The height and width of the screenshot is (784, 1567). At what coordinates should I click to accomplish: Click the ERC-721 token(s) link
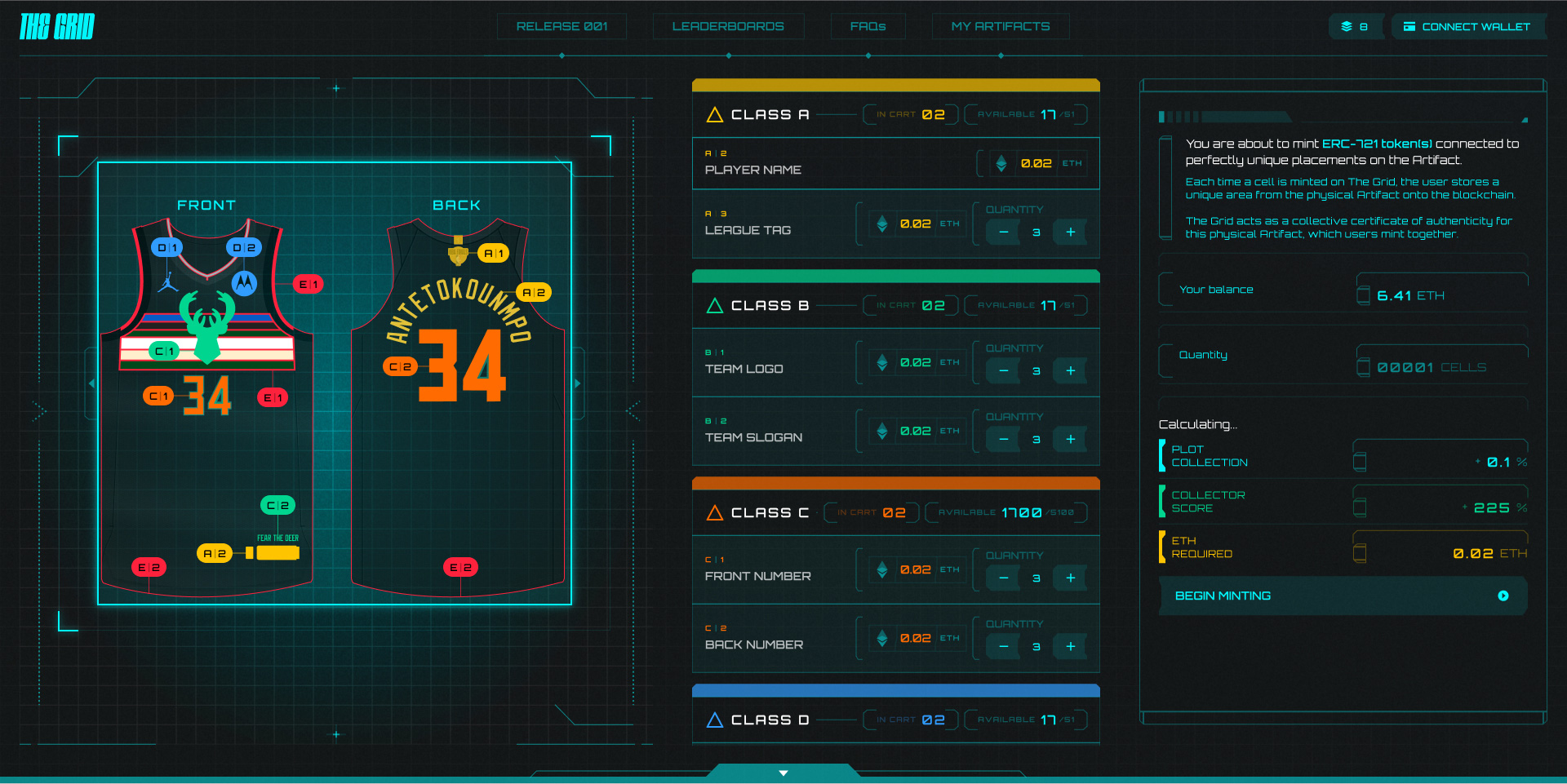[1377, 144]
